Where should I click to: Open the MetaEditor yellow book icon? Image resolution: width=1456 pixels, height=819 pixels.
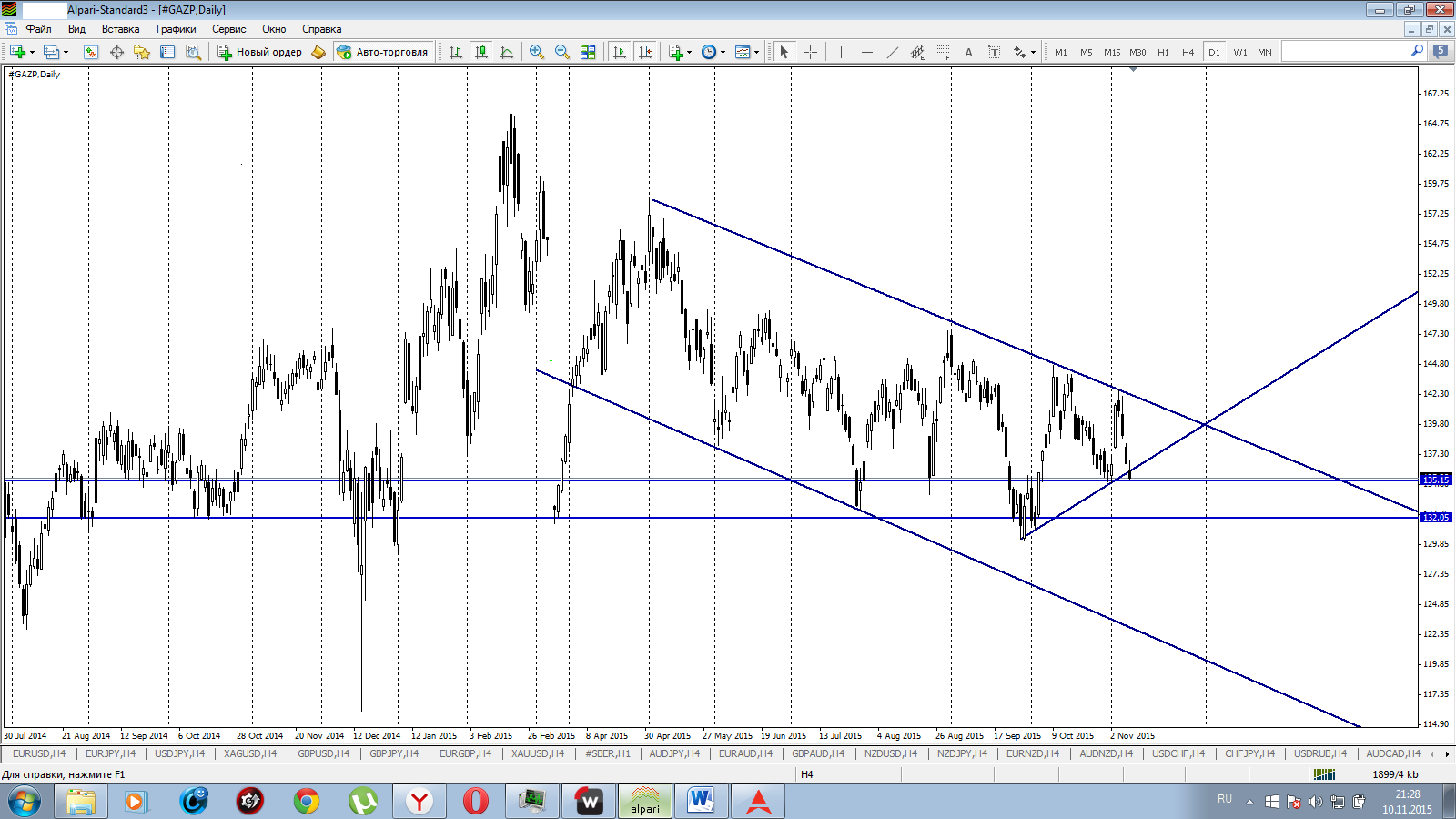coord(318,52)
